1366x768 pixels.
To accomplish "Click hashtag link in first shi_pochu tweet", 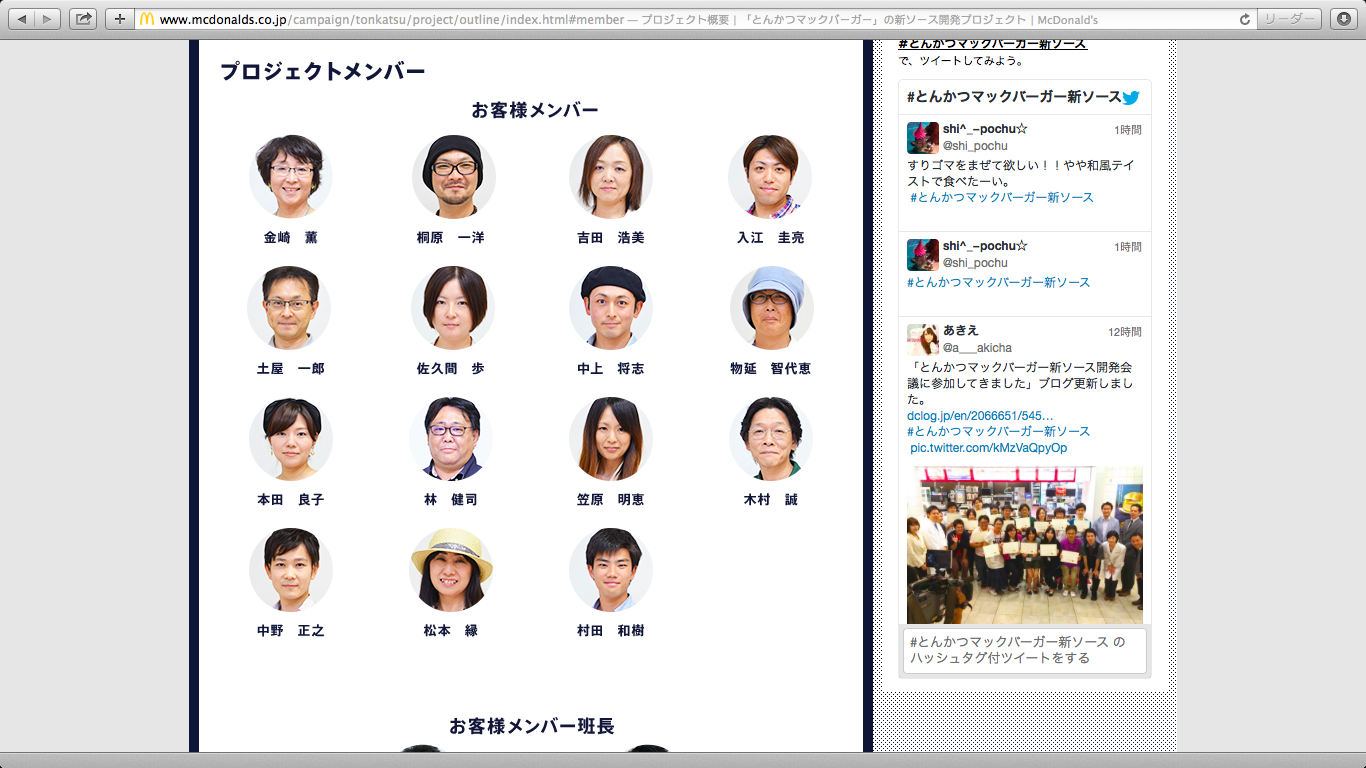I will pyautogui.click(x=1001, y=197).
